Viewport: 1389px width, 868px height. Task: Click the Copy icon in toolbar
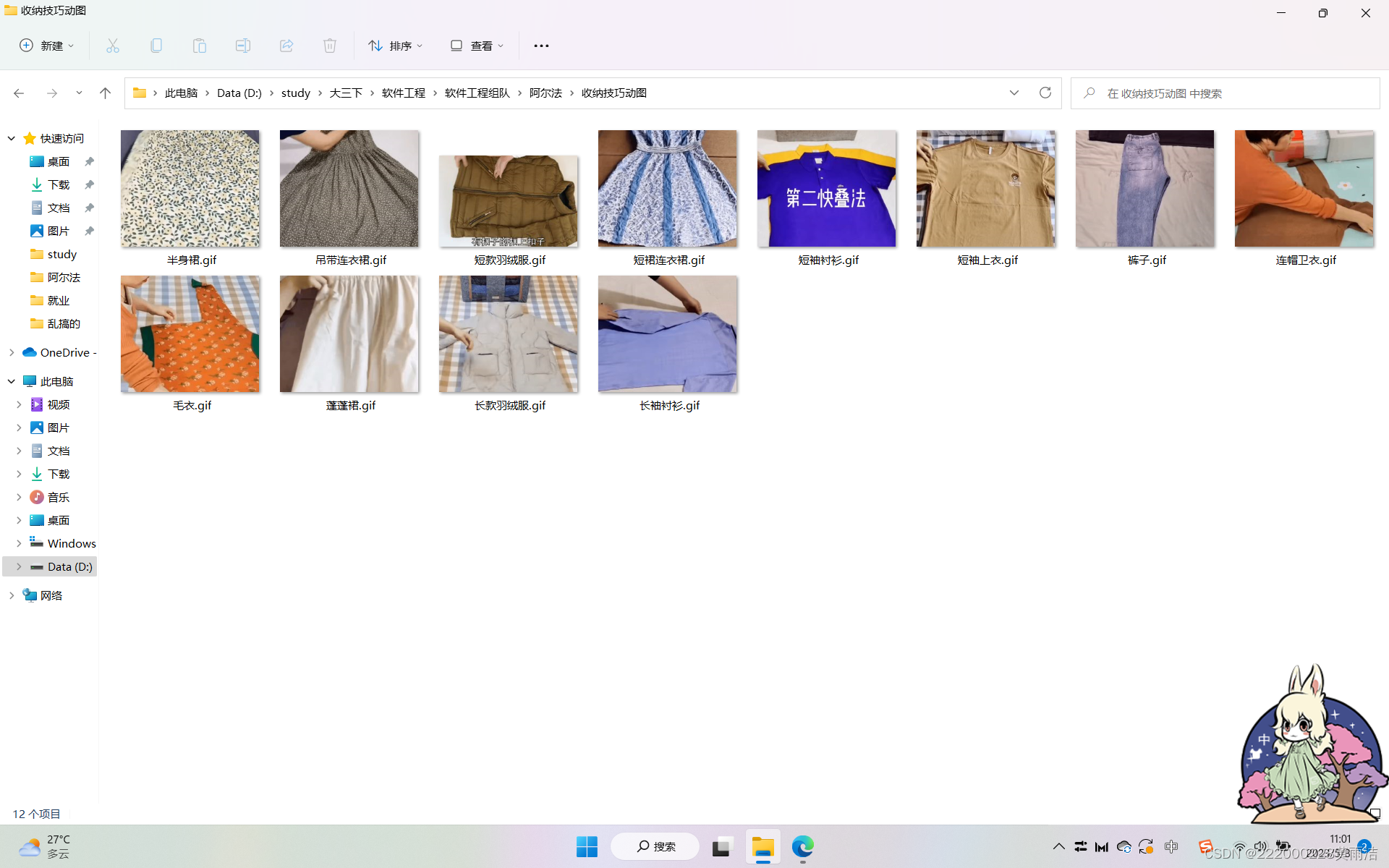pyautogui.click(x=156, y=46)
